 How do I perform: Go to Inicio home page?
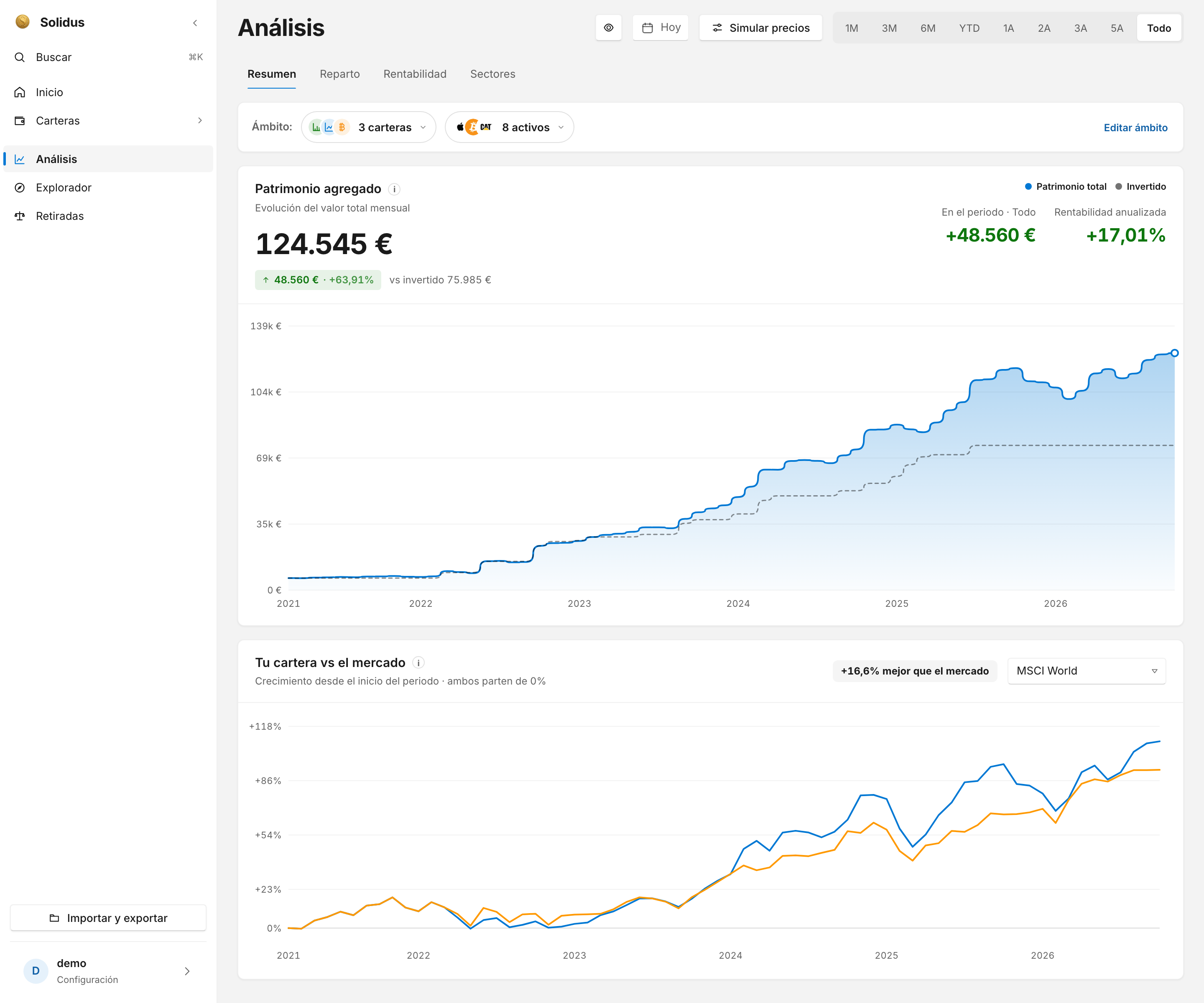(108, 92)
